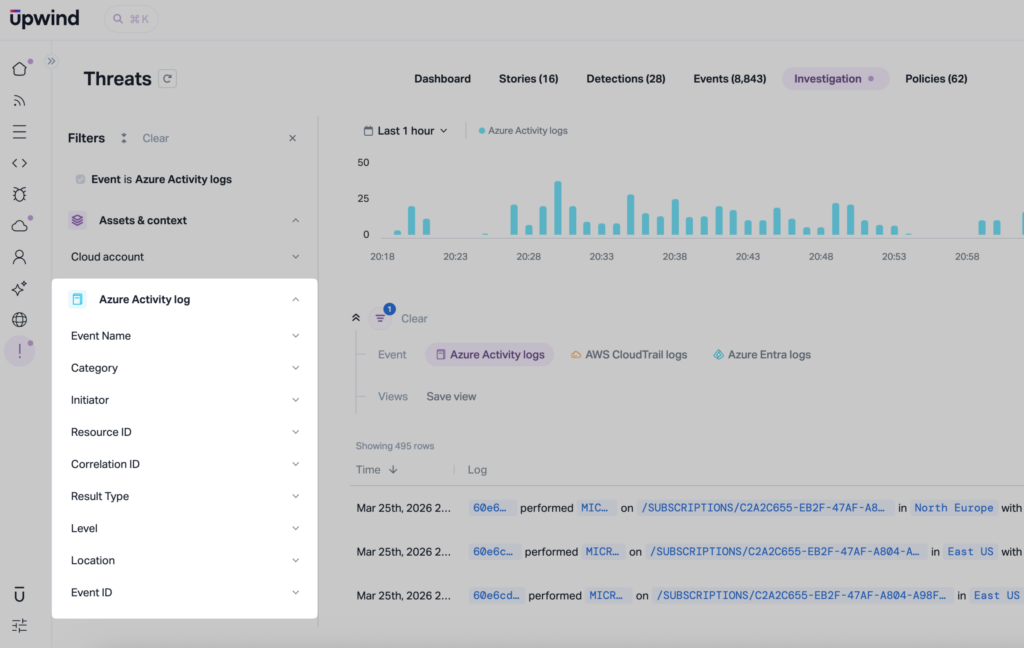The height and width of the screenshot is (648, 1024).
Task: Click the refresh icon next to Threats heading
Action: (168, 78)
